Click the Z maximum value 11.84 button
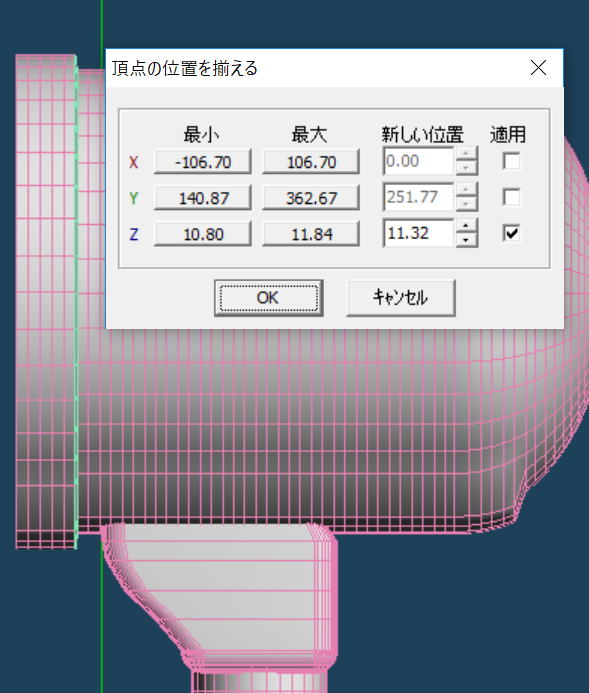The width and height of the screenshot is (589, 693). [311, 234]
